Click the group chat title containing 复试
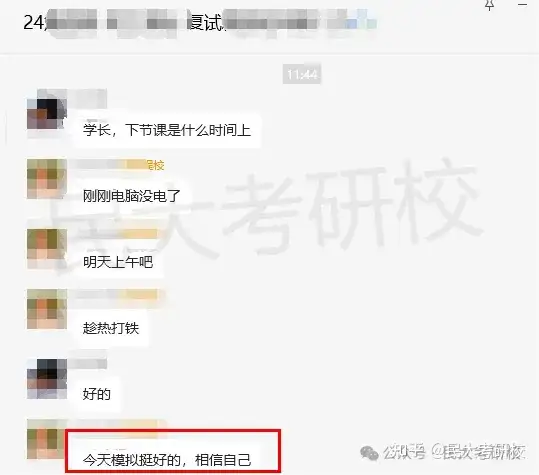 click(200, 22)
